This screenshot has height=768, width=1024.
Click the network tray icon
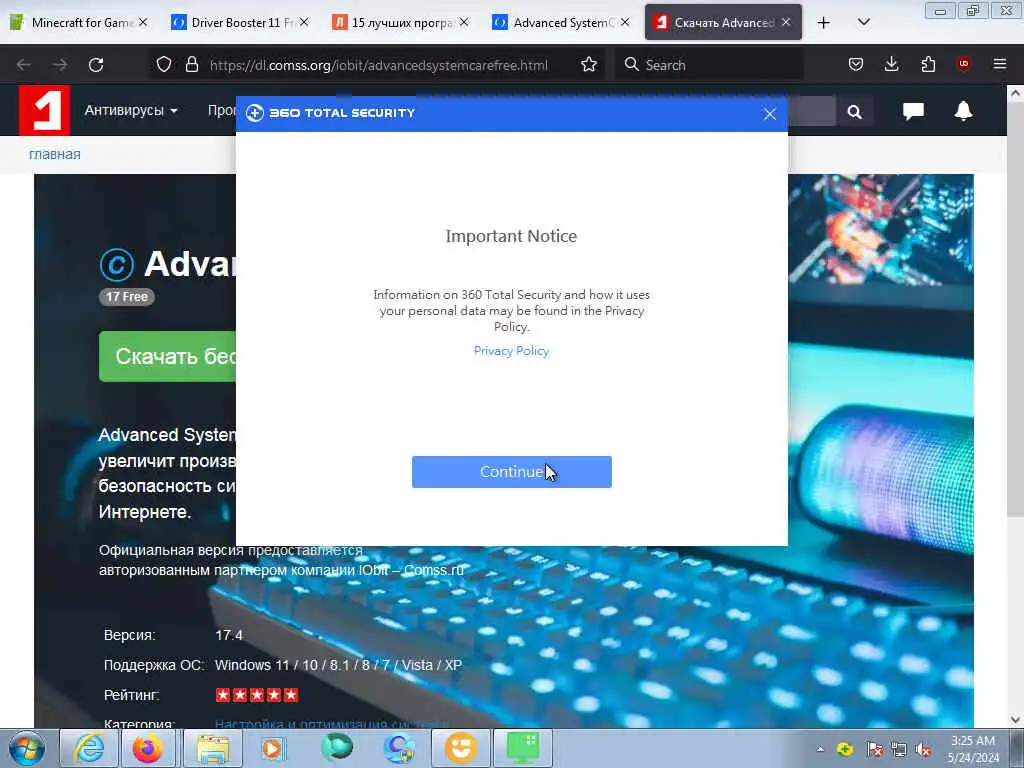tap(899, 749)
